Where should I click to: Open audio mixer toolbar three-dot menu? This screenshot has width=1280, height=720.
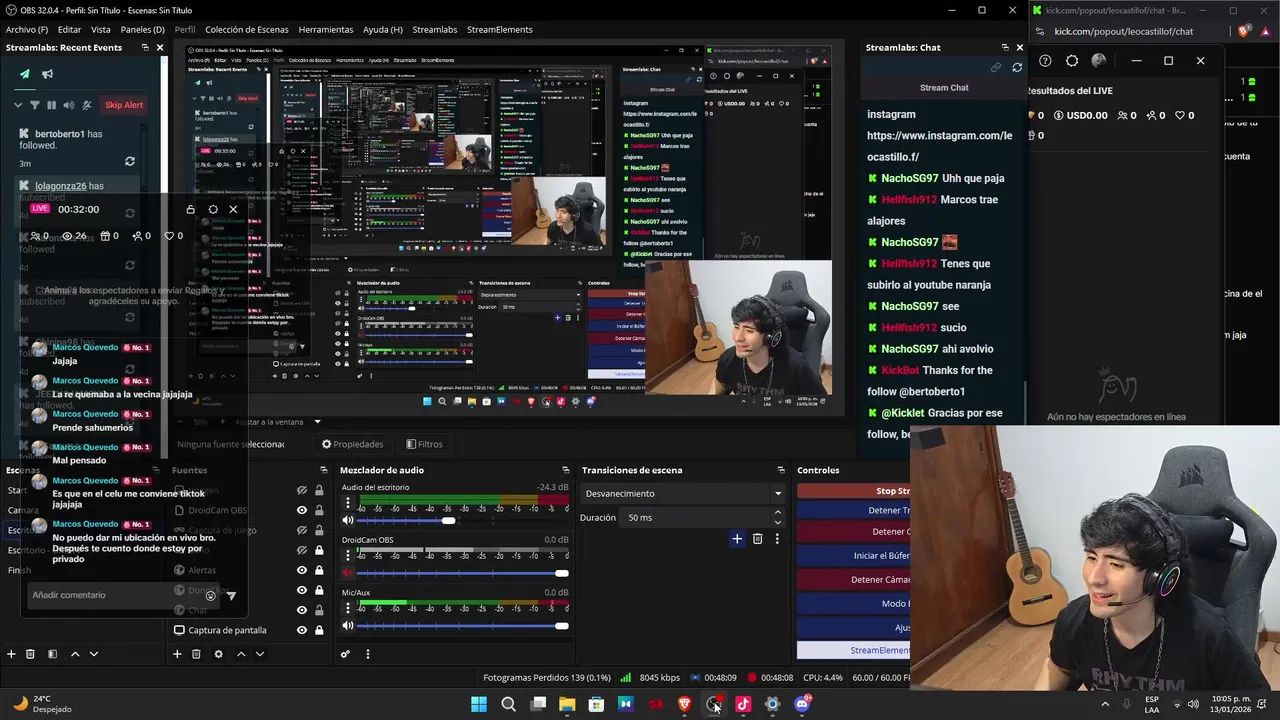367,654
